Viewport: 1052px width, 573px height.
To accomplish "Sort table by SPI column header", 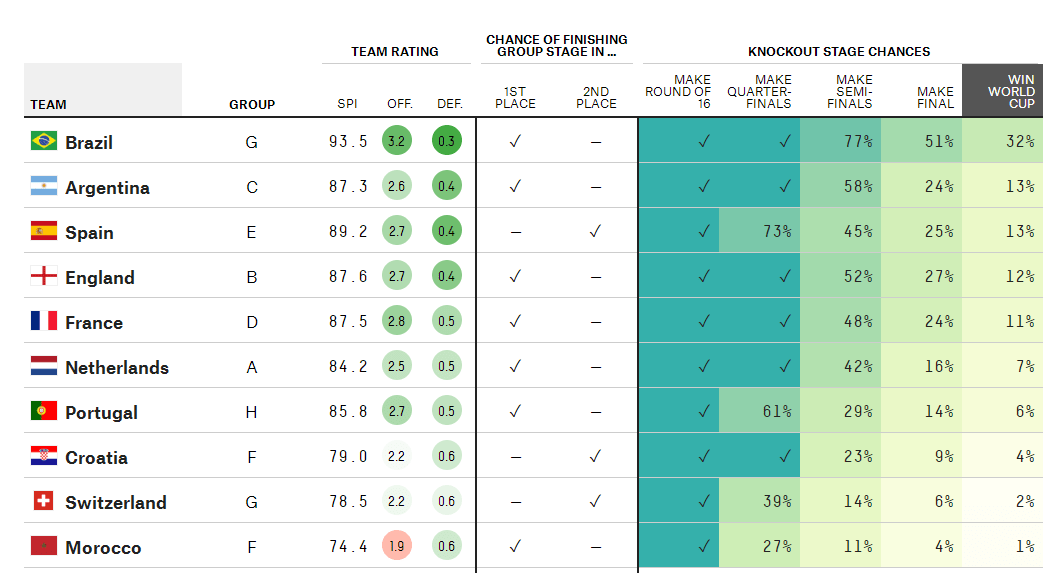I will coord(347,104).
